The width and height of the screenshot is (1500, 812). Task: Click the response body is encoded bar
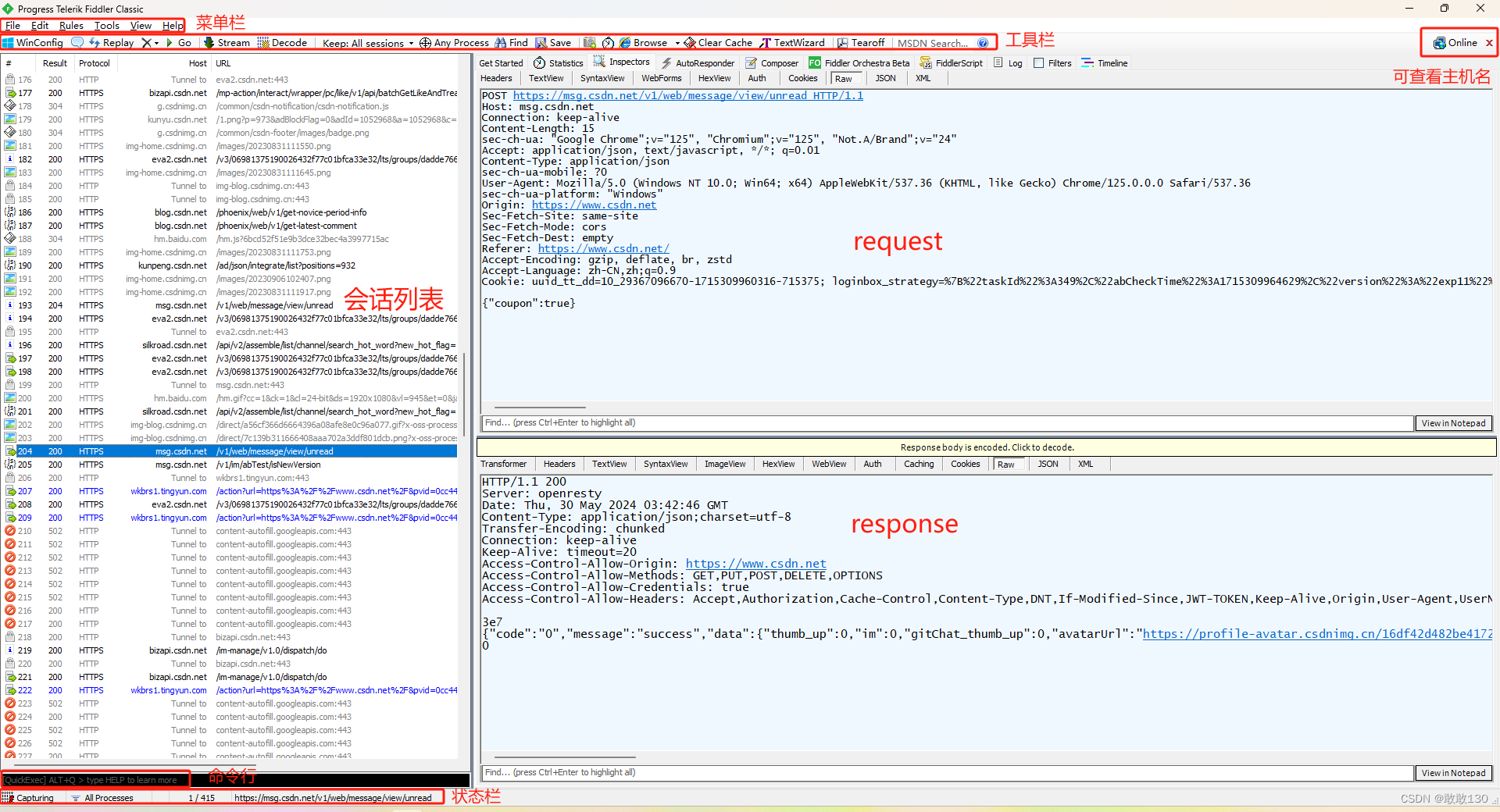(x=987, y=447)
